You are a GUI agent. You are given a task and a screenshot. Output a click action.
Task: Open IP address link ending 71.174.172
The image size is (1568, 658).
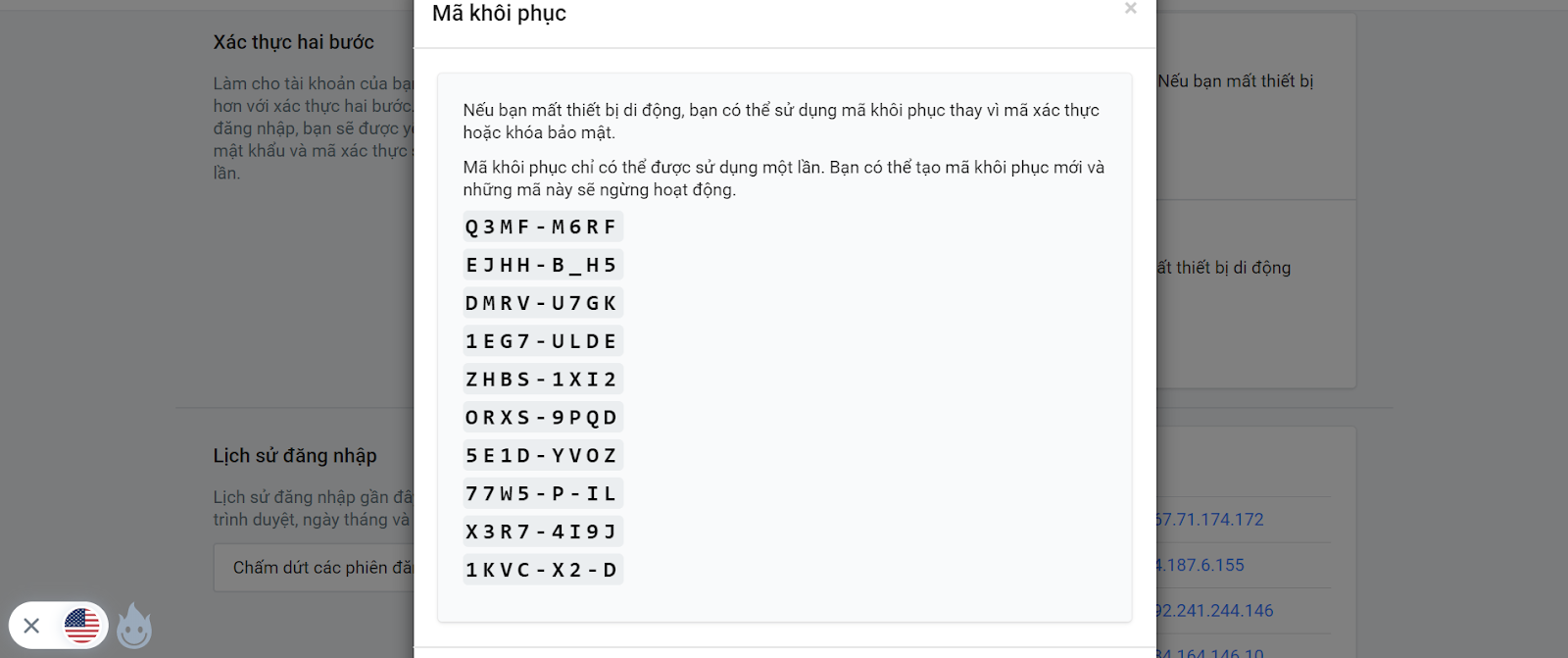1209,520
